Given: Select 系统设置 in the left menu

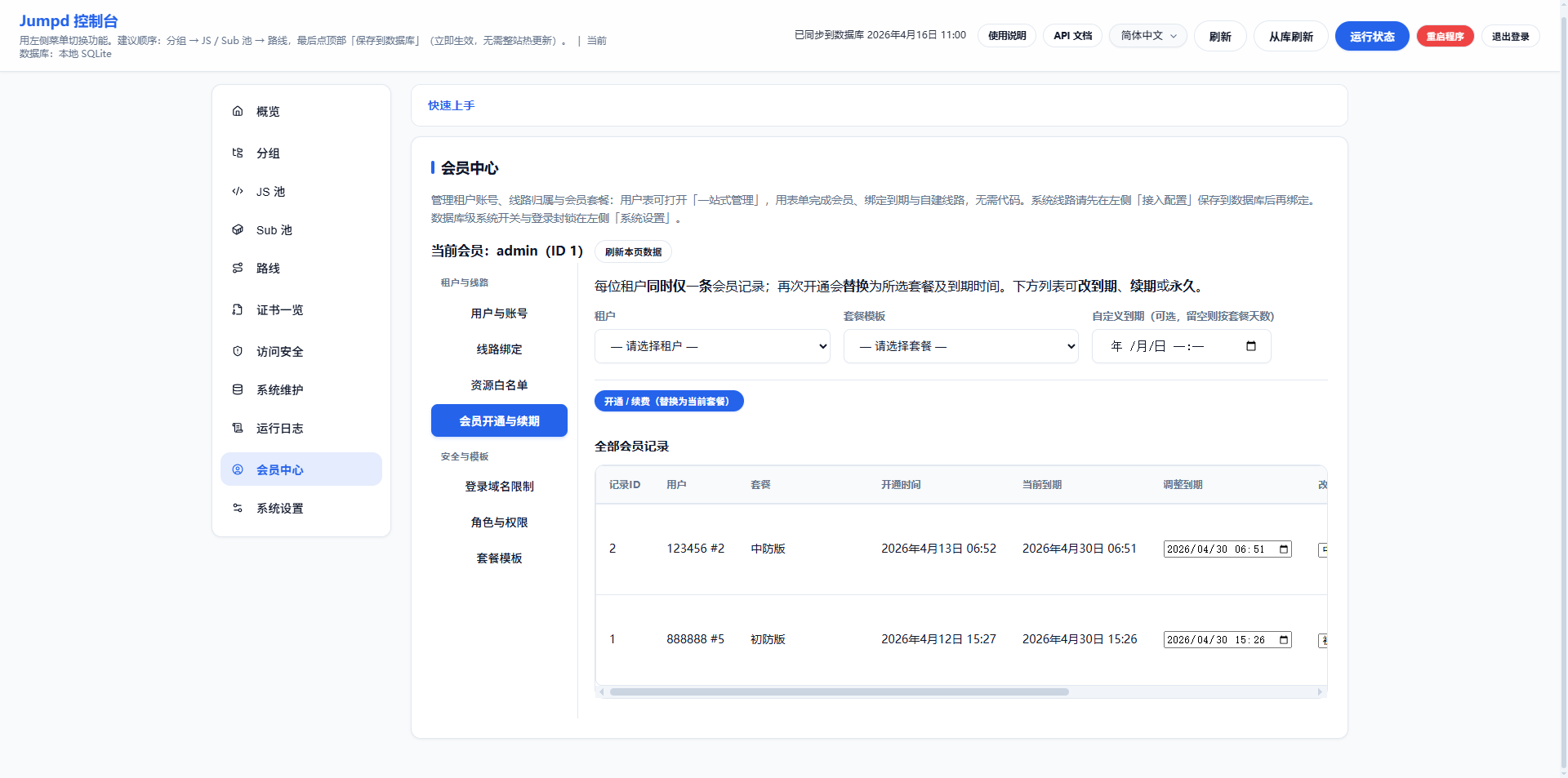Looking at the screenshot, I should pyautogui.click(x=279, y=509).
